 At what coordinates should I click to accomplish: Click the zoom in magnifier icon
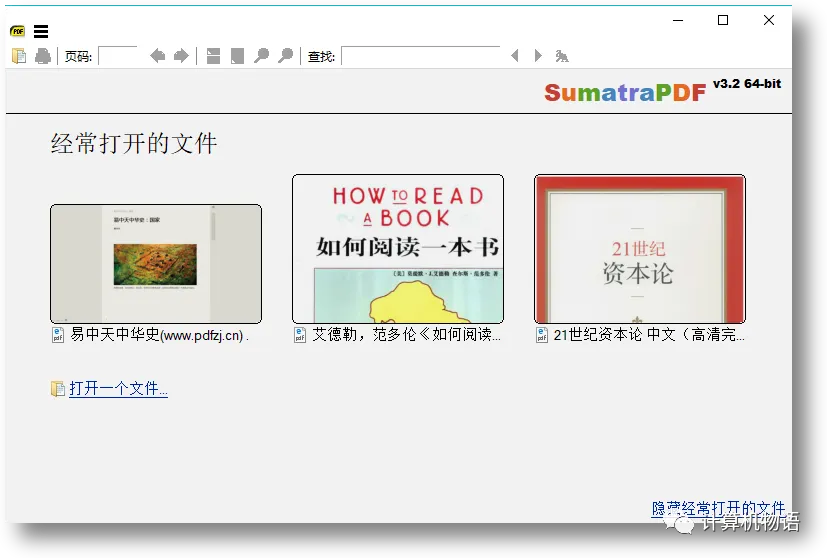(x=285, y=55)
